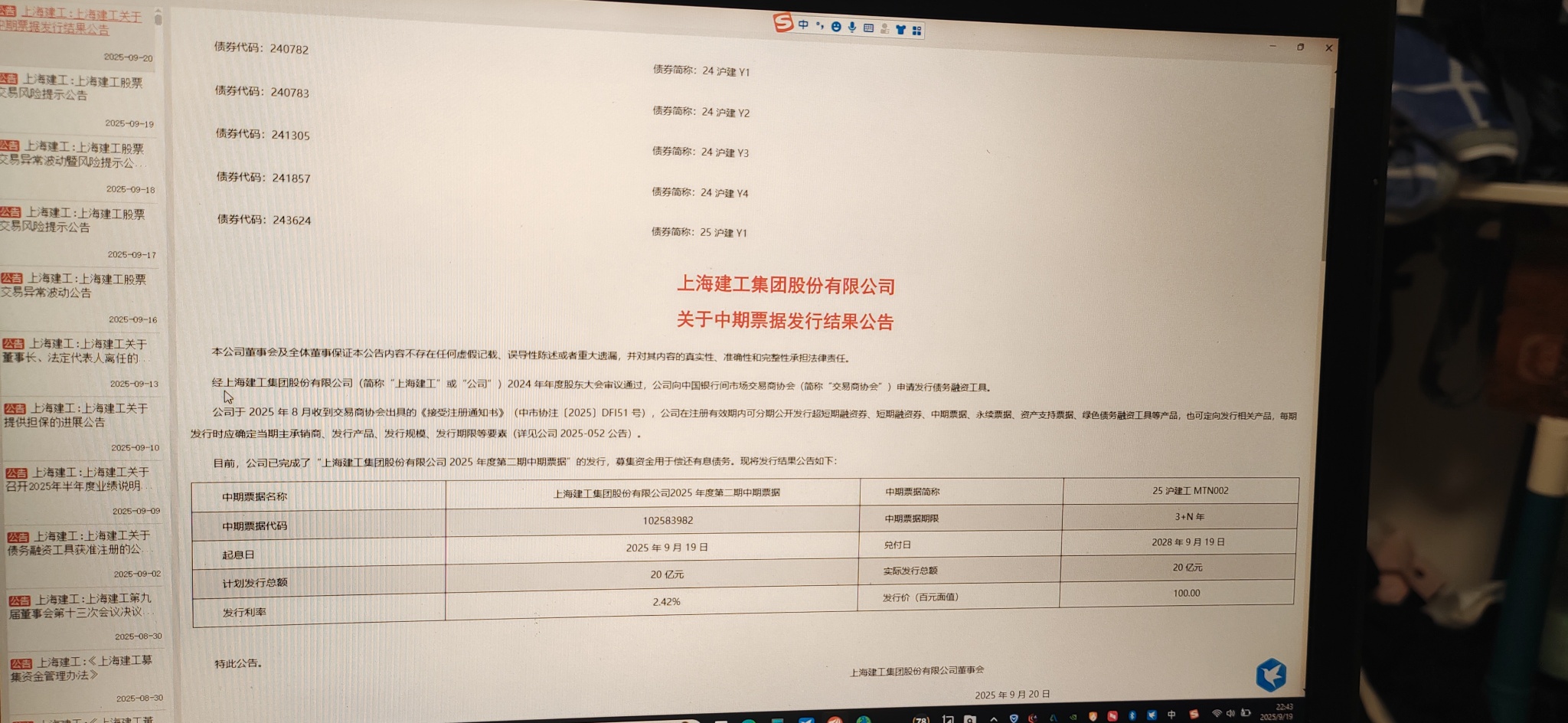Click the greyed account icon on the Sogou toolbar
The height and width of the screenshot is (723, 1568).
coord(884,29)
